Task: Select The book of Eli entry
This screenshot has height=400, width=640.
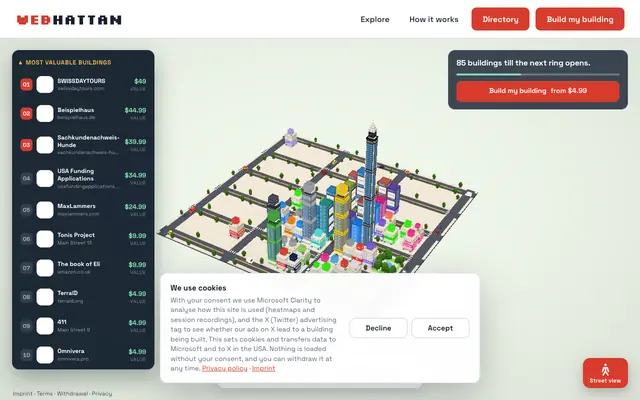Action: pos(83,268)
